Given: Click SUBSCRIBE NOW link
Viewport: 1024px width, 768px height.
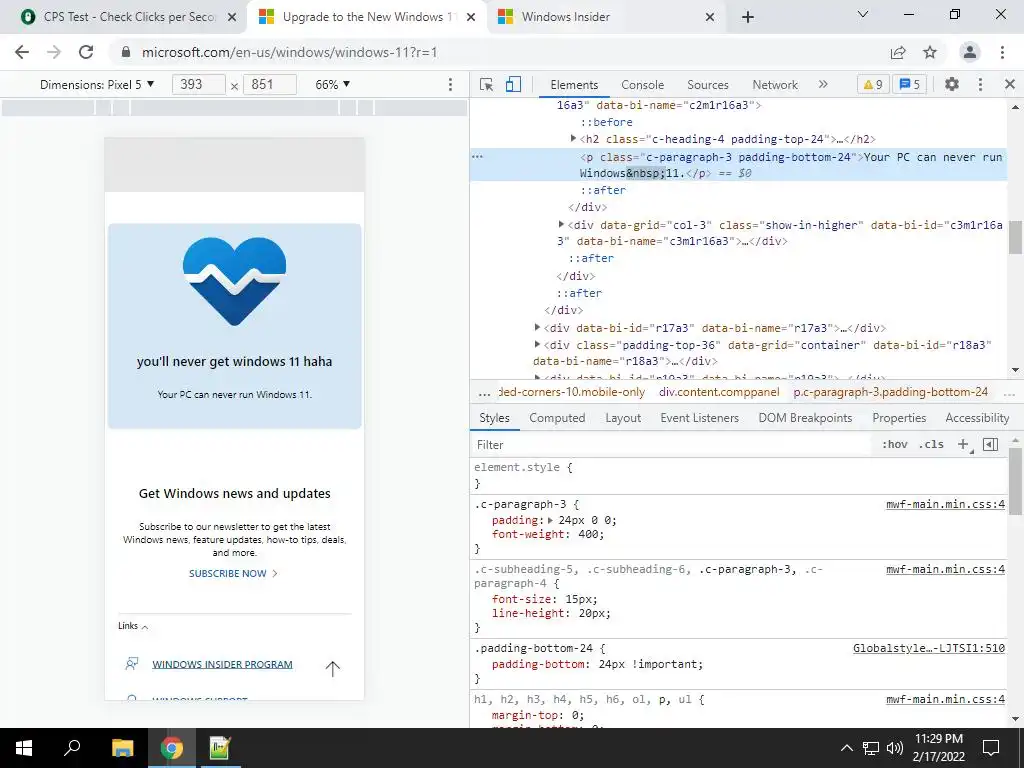Looking at the screenshot, I should [233, 573].
